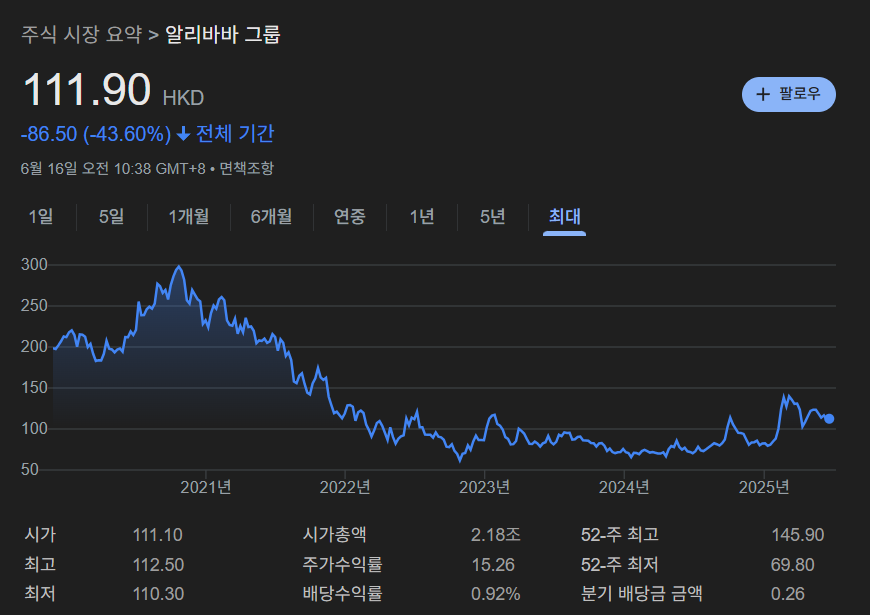Click the 시가총액 value 2.18조

pos(495,535)
